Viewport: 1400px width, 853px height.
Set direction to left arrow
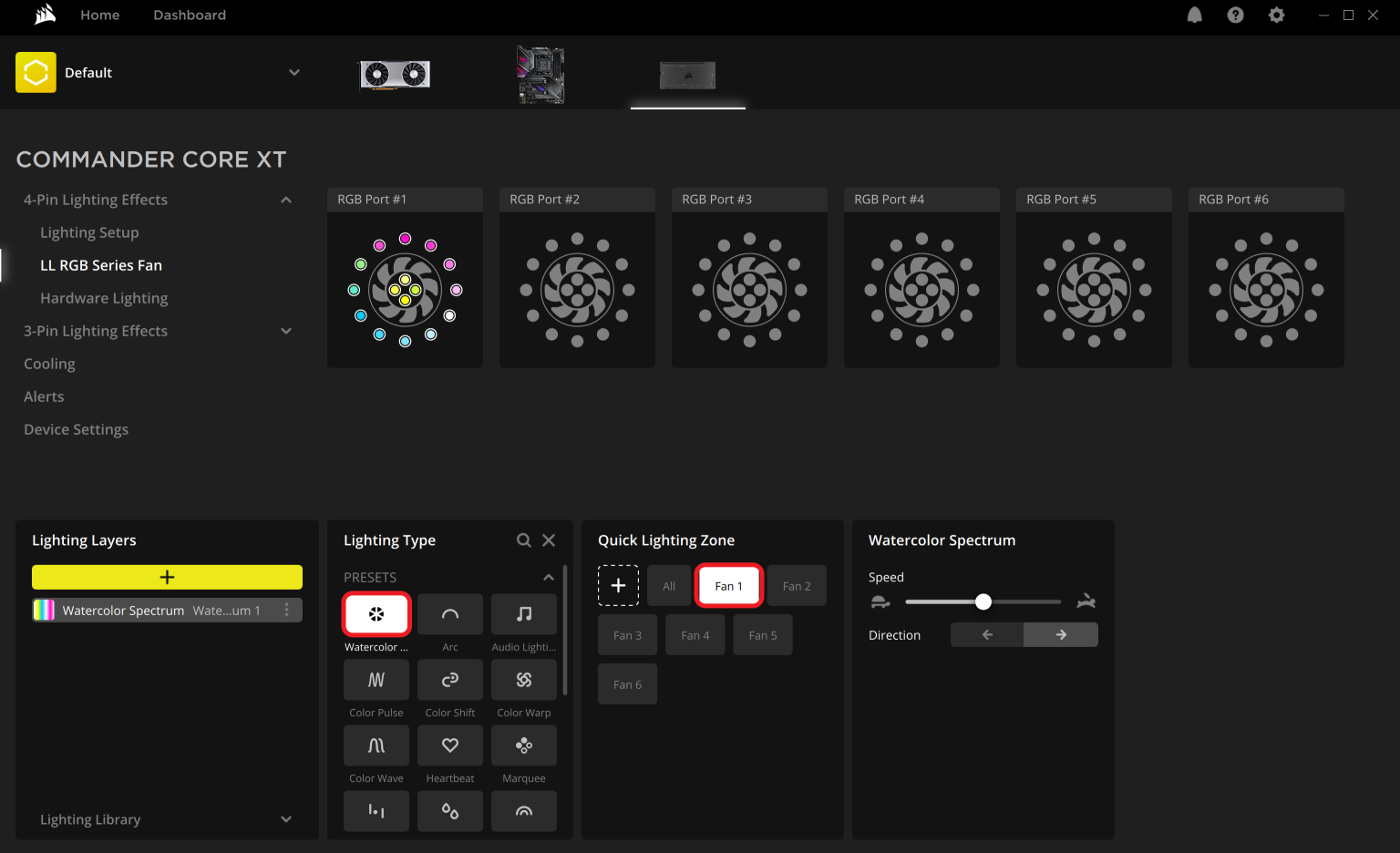tap(987, 635)
